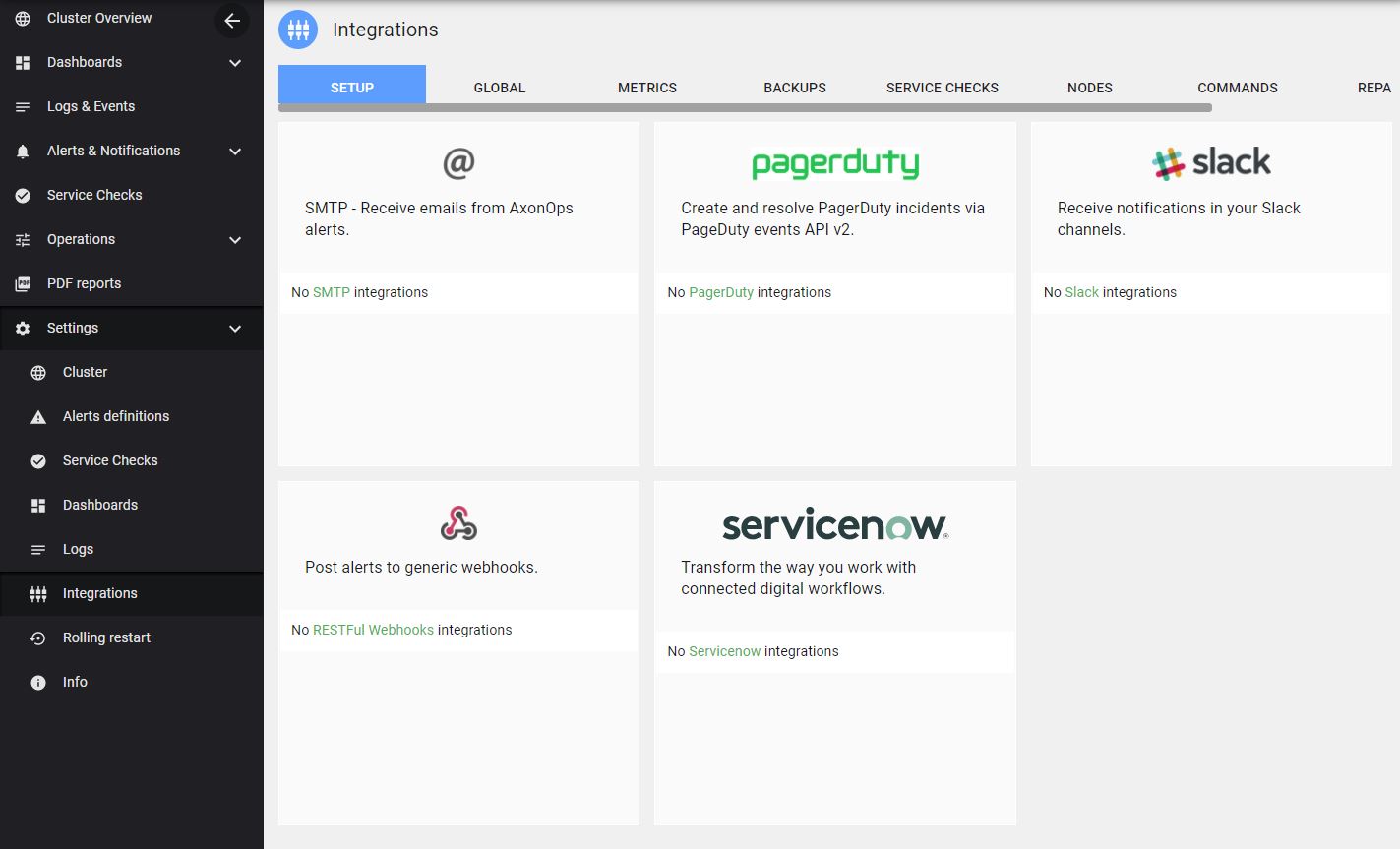The height and width of the screenshot is (849, 1400).
Task: Switch to the METRICS tab
Action: (x=646, y=88)
